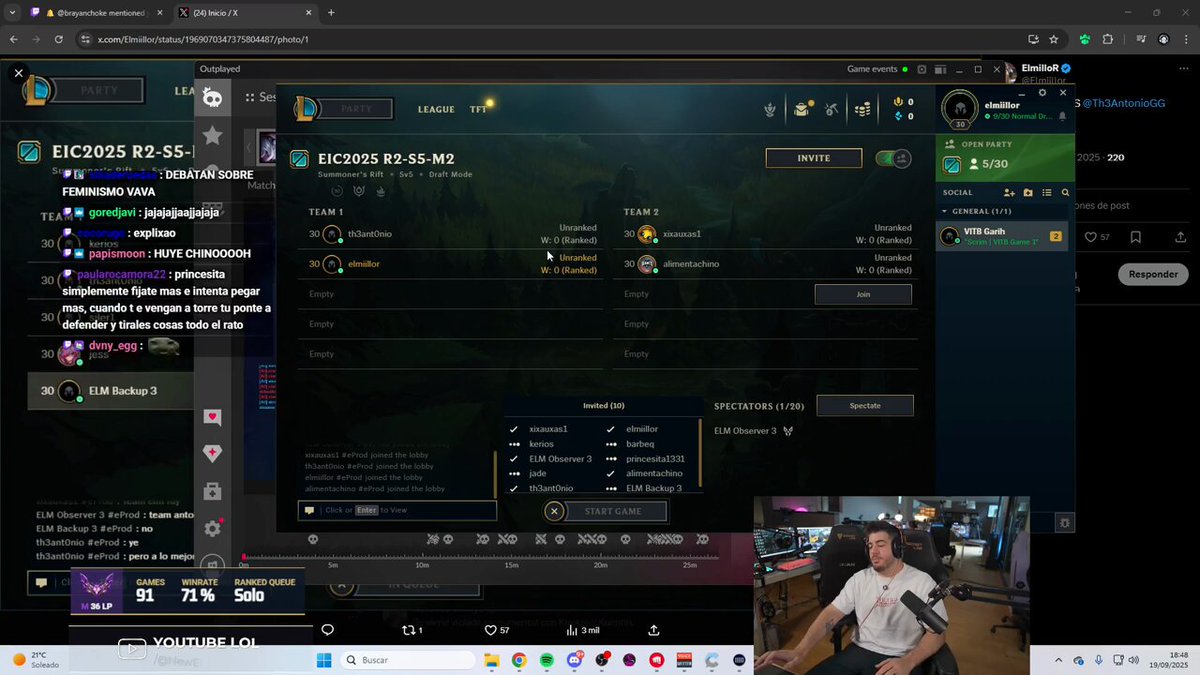Click Outplayed screenshot icon near Game events

[x=921, y=70]
